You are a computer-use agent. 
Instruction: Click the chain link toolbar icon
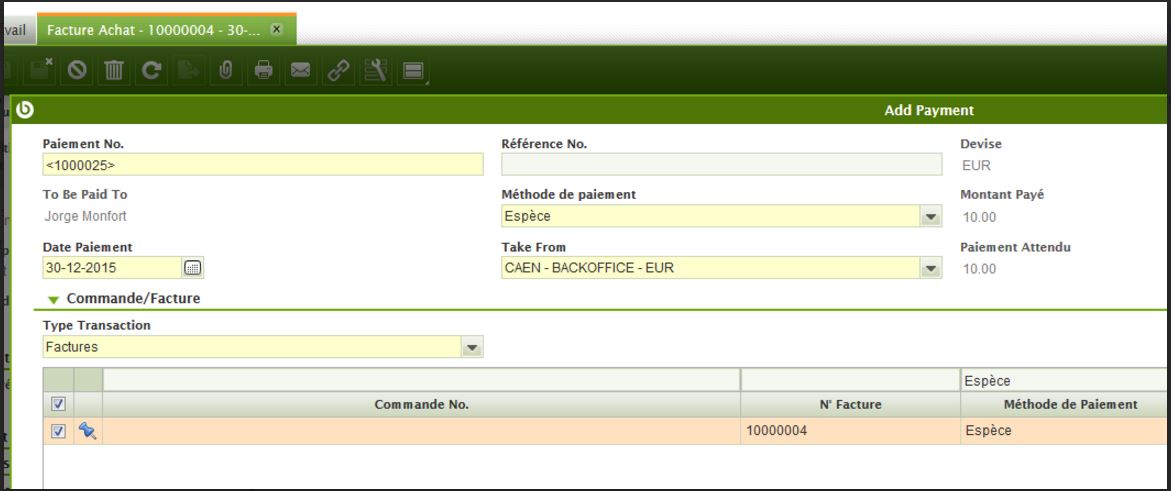[338, 70]
